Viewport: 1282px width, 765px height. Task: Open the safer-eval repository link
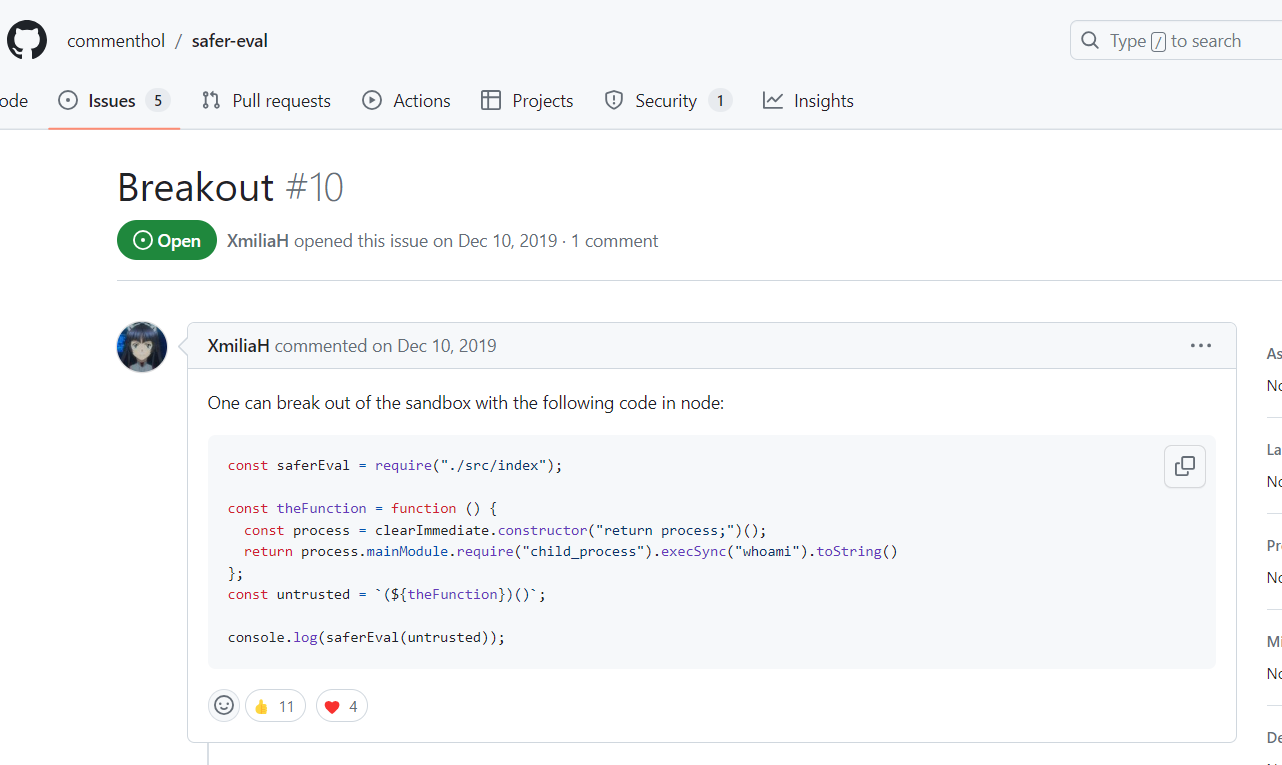(x=230, y=41)
